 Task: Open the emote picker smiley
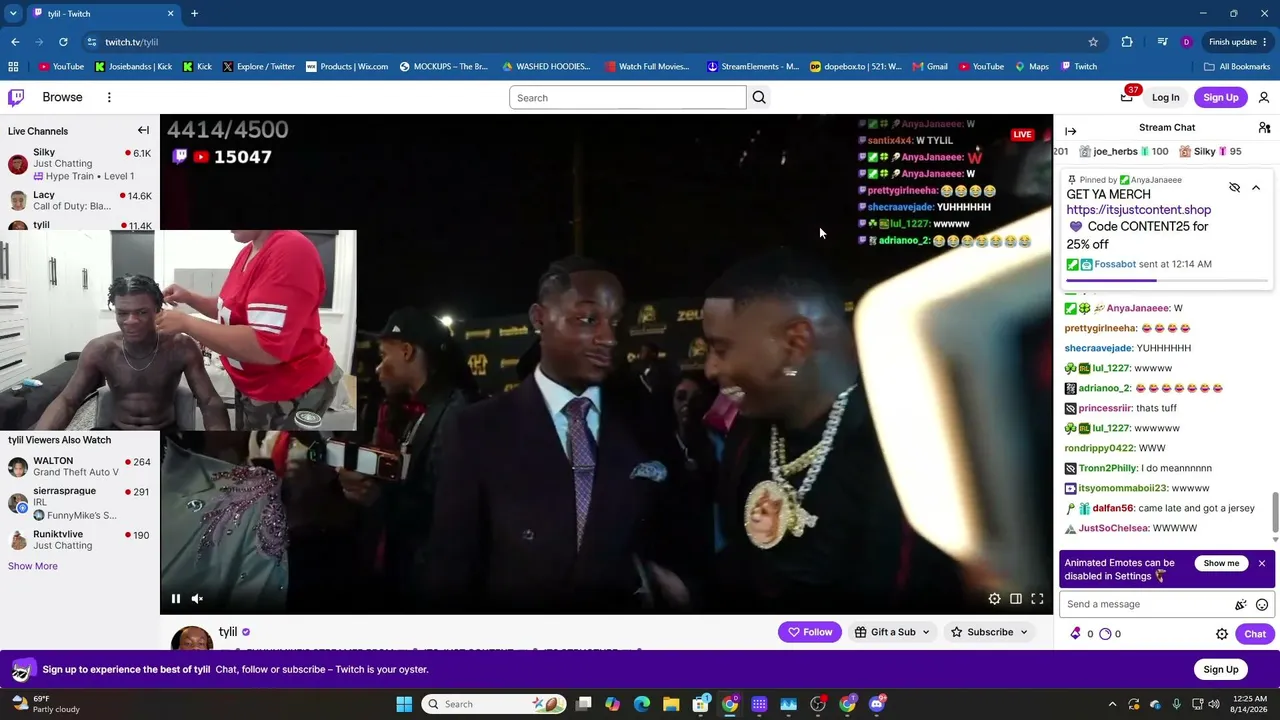point(1262,605)
